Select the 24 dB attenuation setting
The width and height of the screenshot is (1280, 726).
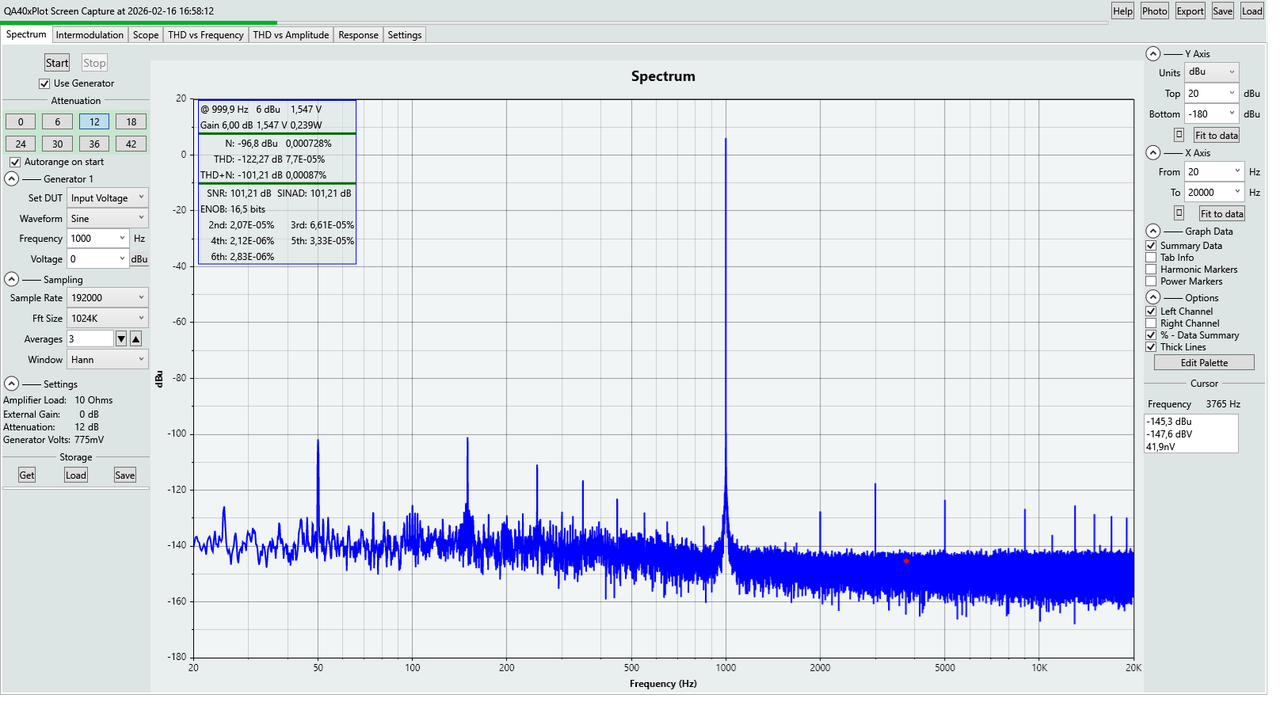(20, 143)
